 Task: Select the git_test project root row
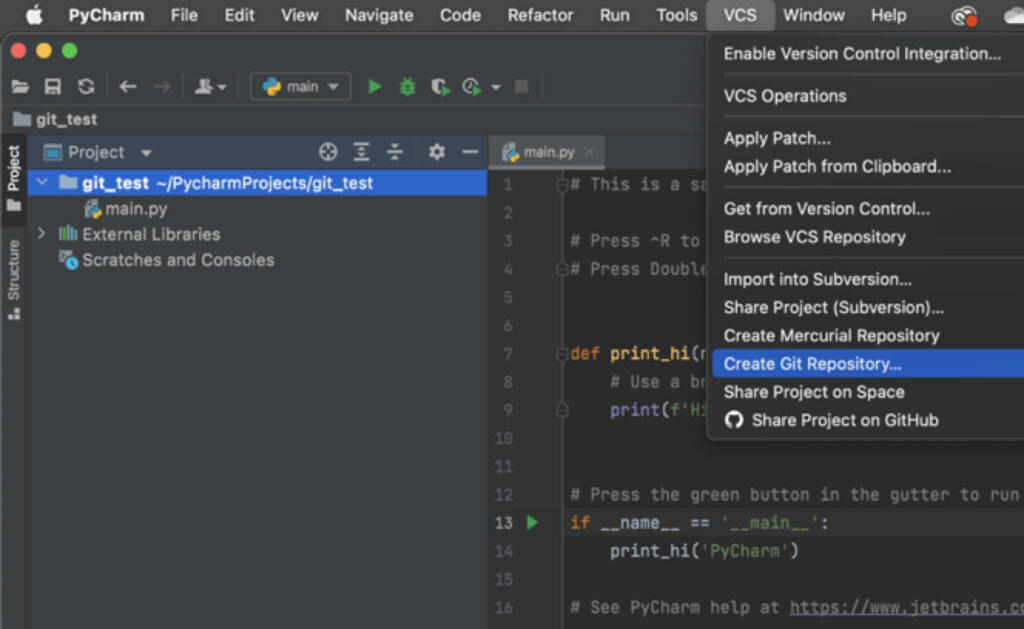coord(257,183)
